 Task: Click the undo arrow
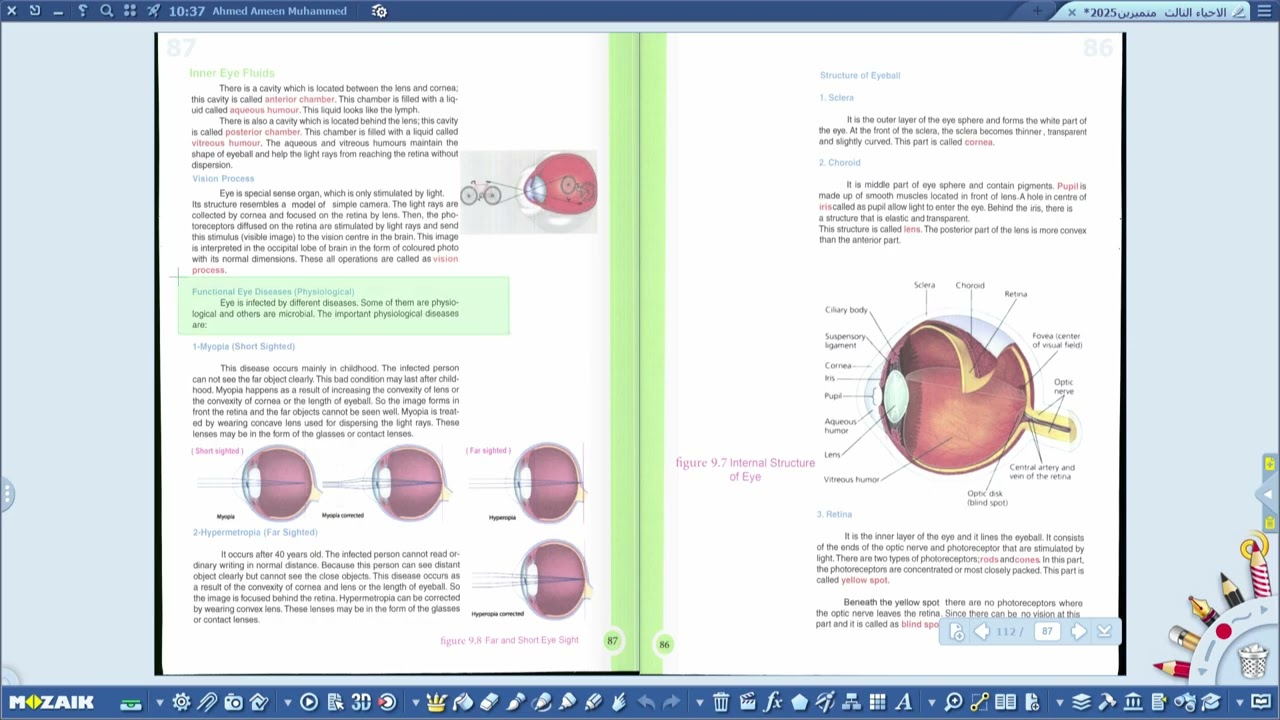647,702
